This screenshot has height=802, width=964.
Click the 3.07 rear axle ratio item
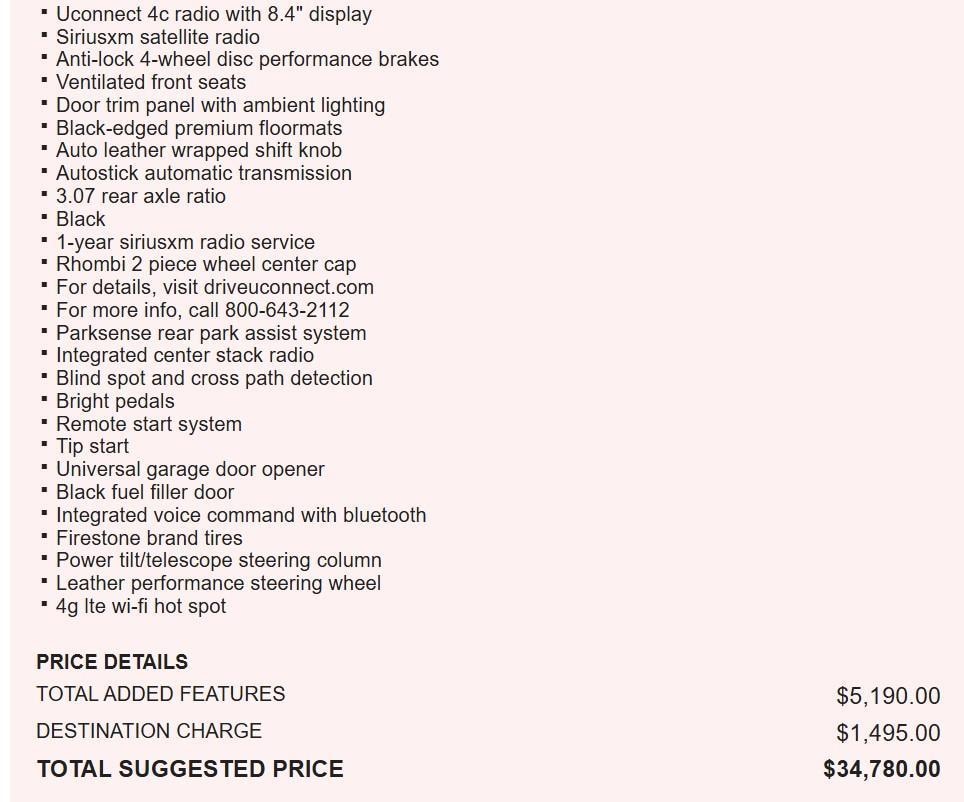point(140,196)
